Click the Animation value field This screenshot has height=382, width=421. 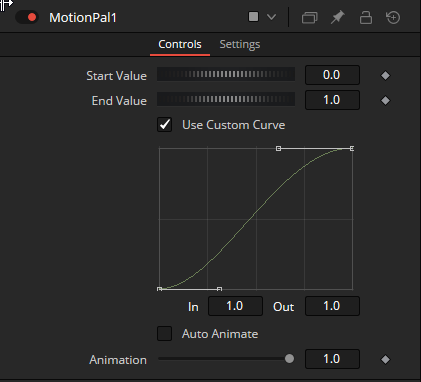pyautogui.click(x=332, y=359)
